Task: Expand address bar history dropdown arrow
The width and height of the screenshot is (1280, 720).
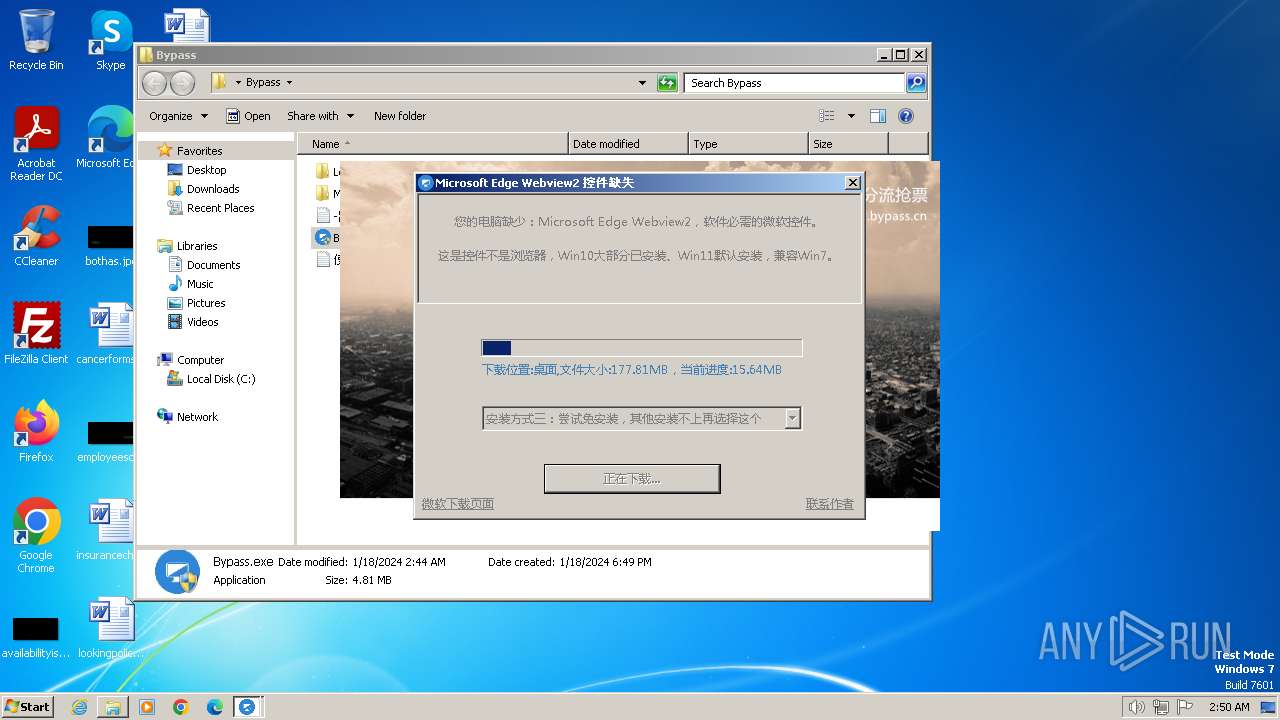Action: (642, 83)
